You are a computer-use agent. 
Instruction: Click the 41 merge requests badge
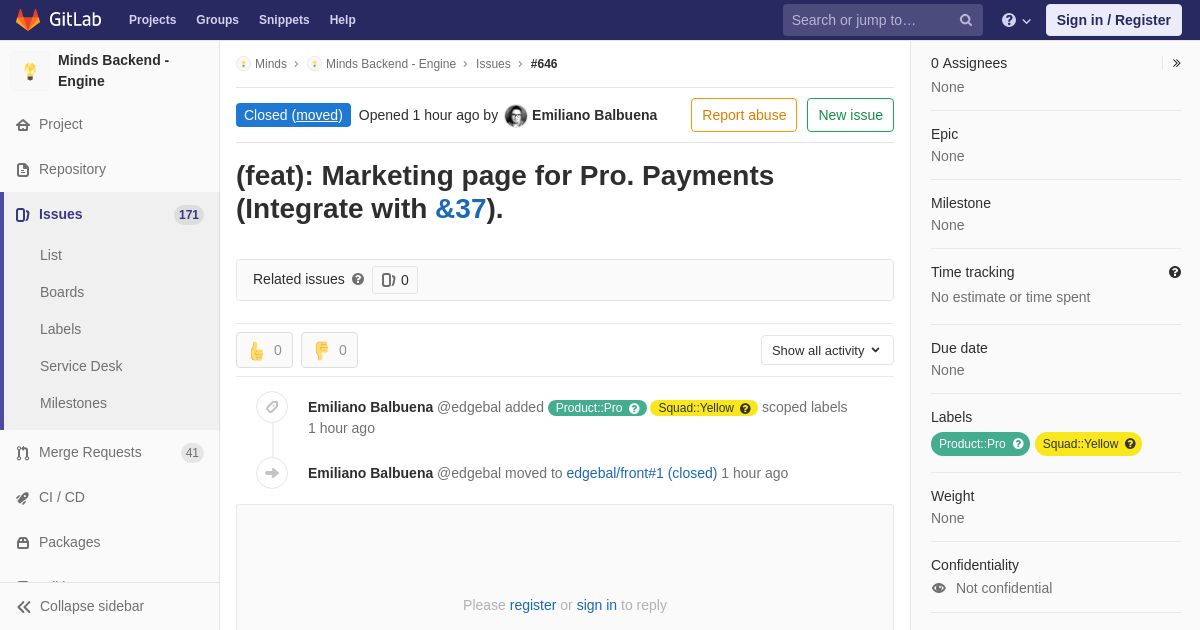pyautogui.click(x=192, y=453)
